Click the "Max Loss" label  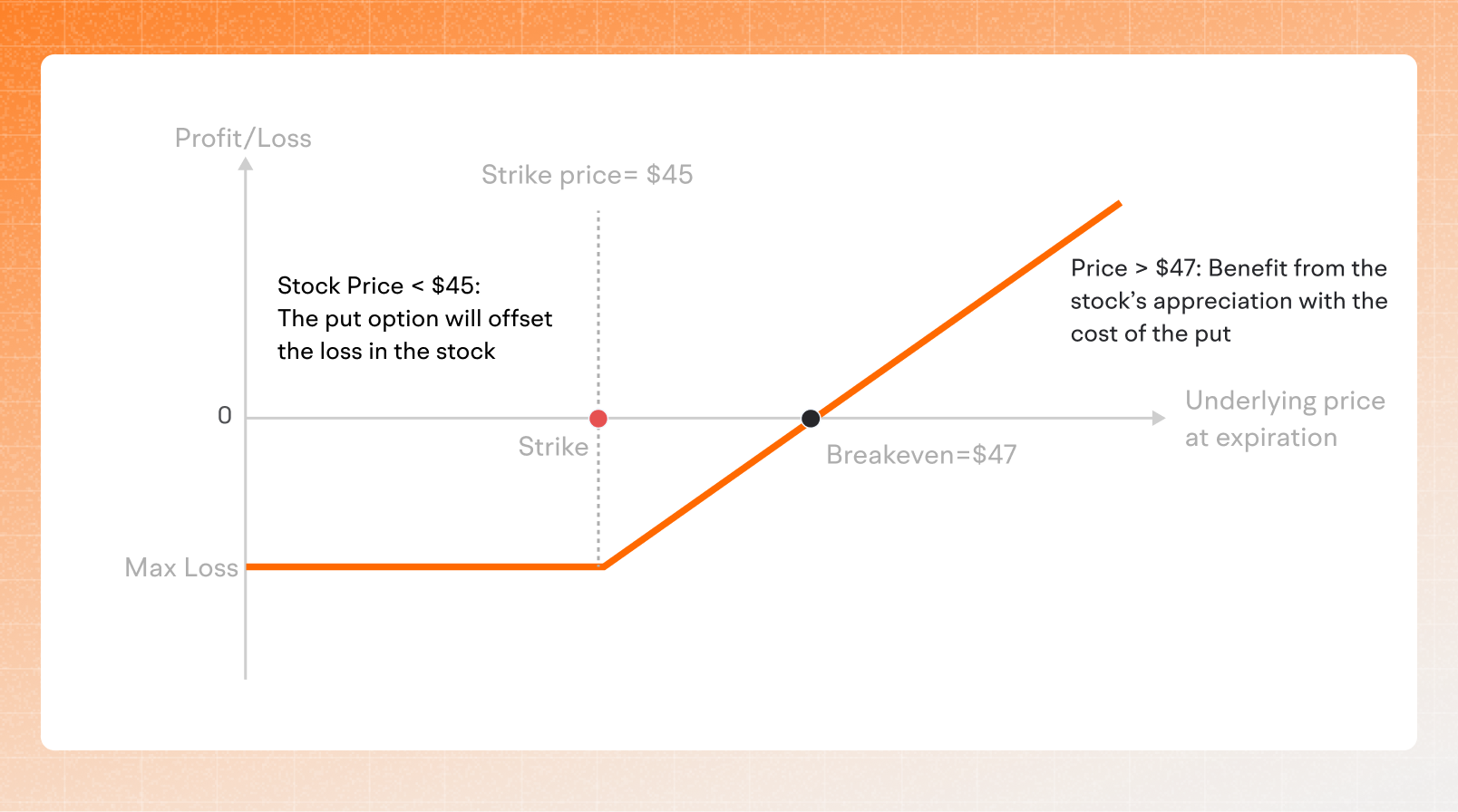[181, 568]
